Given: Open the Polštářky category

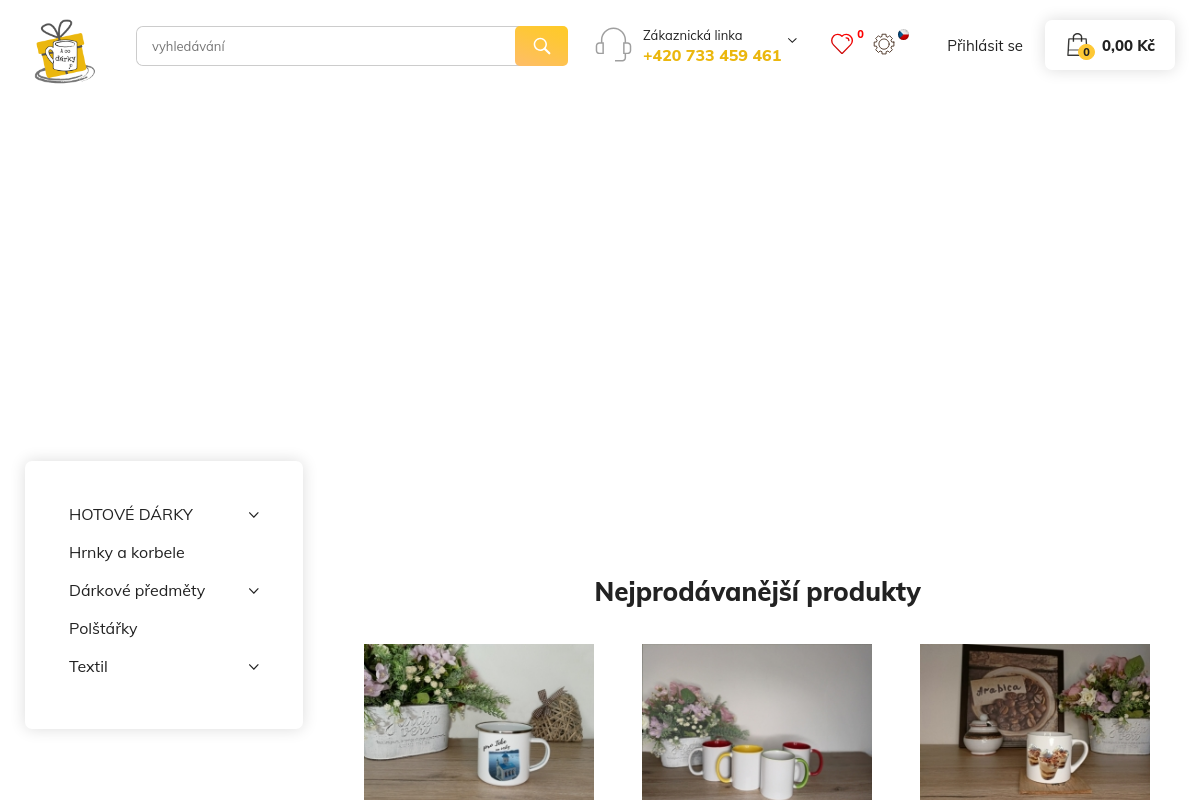Looking at the screenshot, I should (103, 629).
